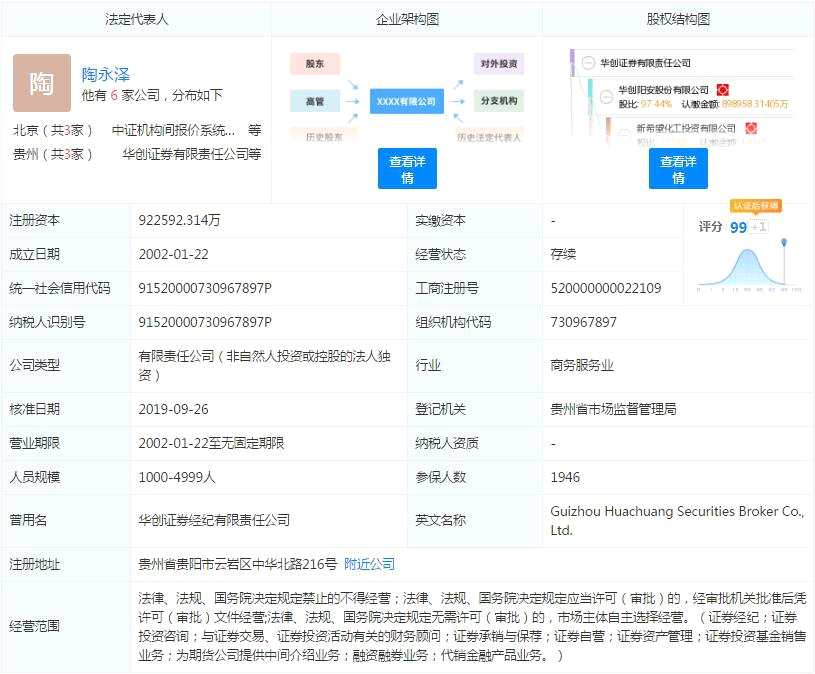Select 企业架构图 header tab
Screen dimensions: 815x674
tap(407, 19)
